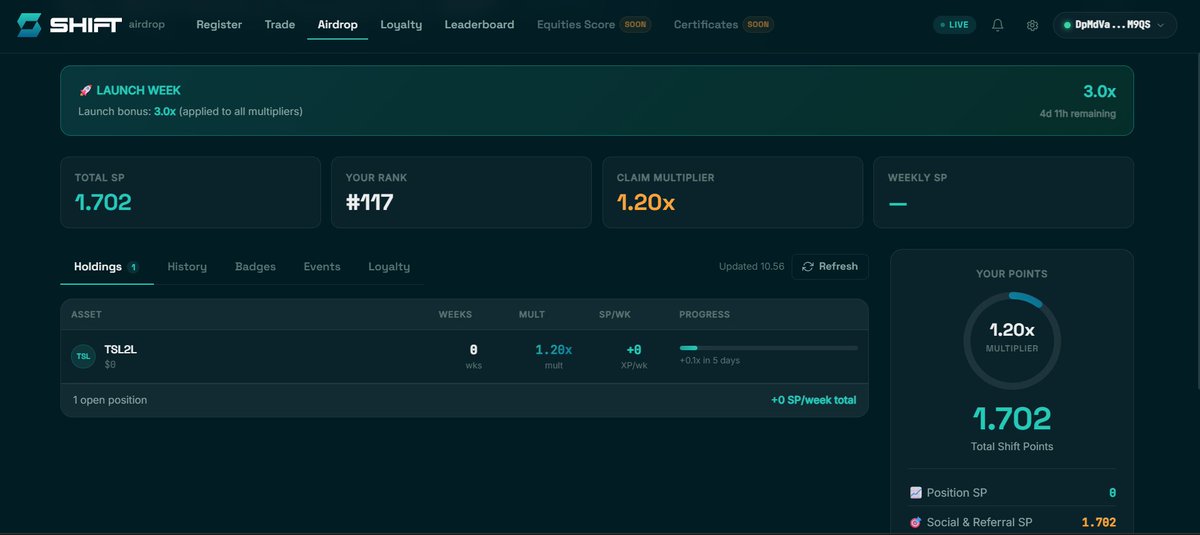Go to the Register page

pyautogui.click(x=219, y=25)
